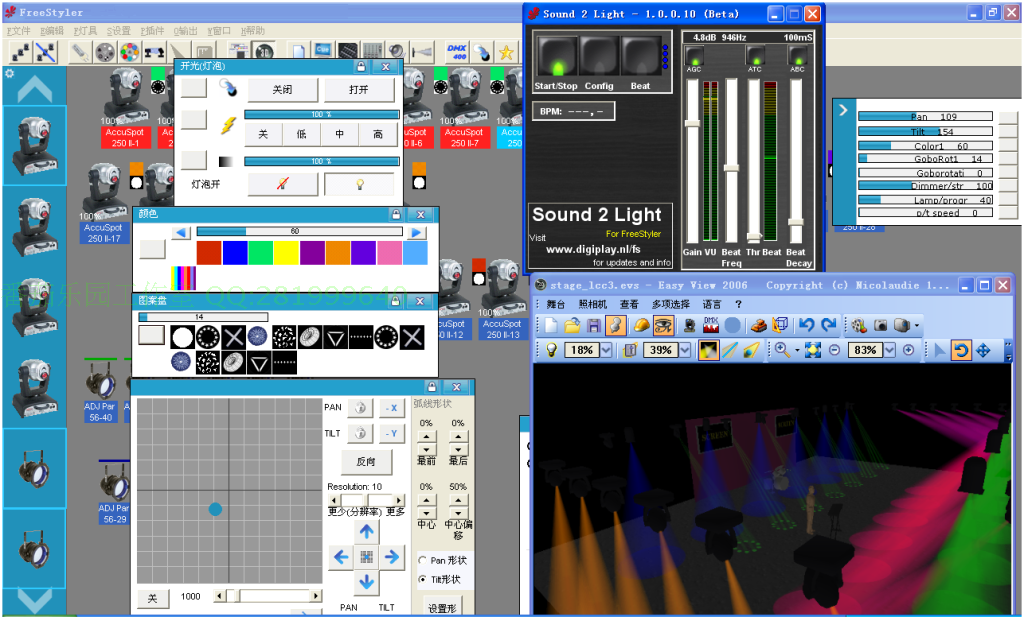Viewport: 1024px width, 617px height.
Task: Click the blue up arrow in pan/tilt panel
Action: coord(367,532)
